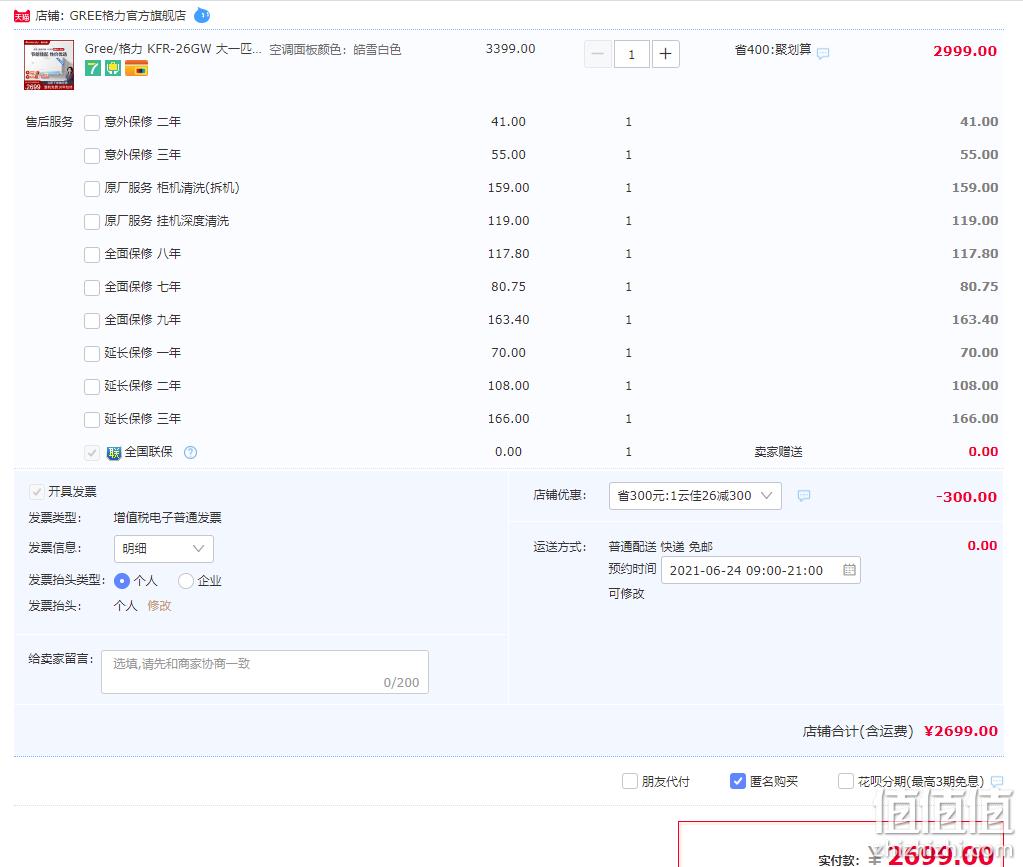Check 原厂服务 挂机深度清洗 option
This screenshot has height=867, width=1023.
pyautogui.click(x=92, y=222)
